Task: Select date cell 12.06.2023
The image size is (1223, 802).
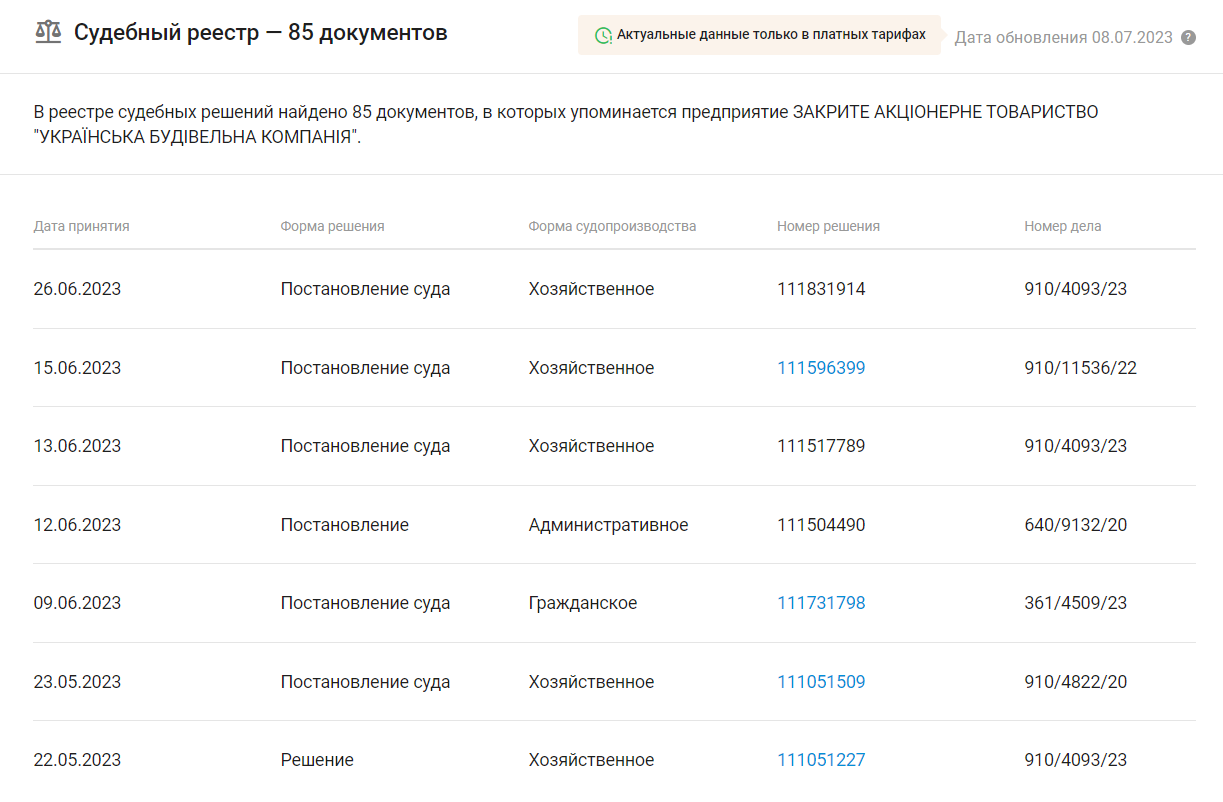Action: click(x=77, y=525)
